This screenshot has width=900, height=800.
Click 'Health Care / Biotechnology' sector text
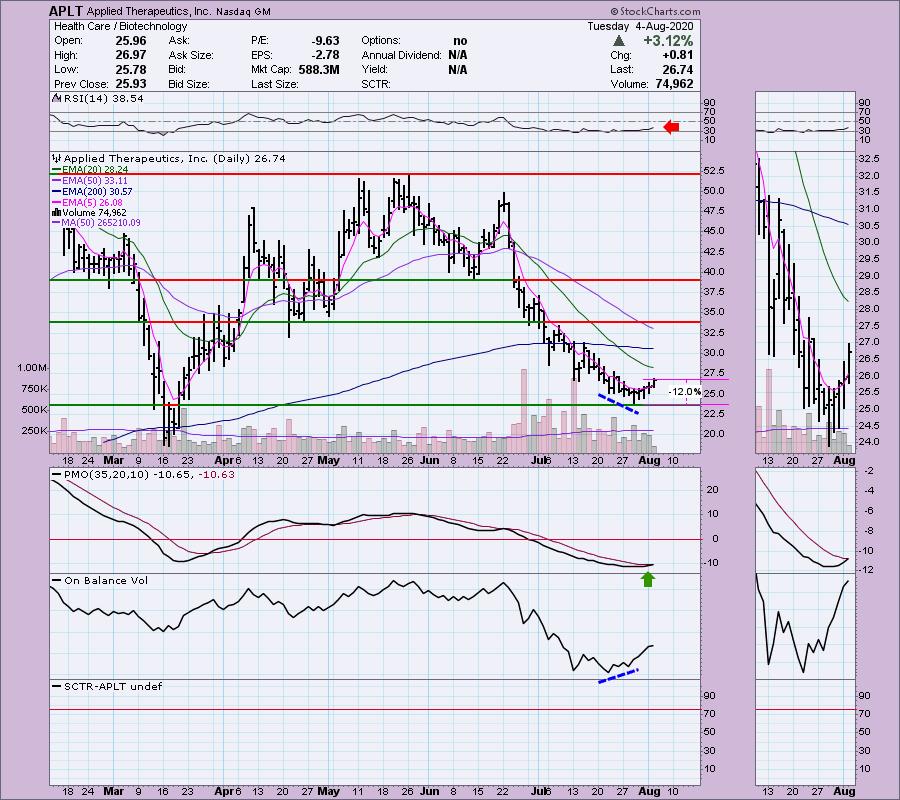(121, 26)
